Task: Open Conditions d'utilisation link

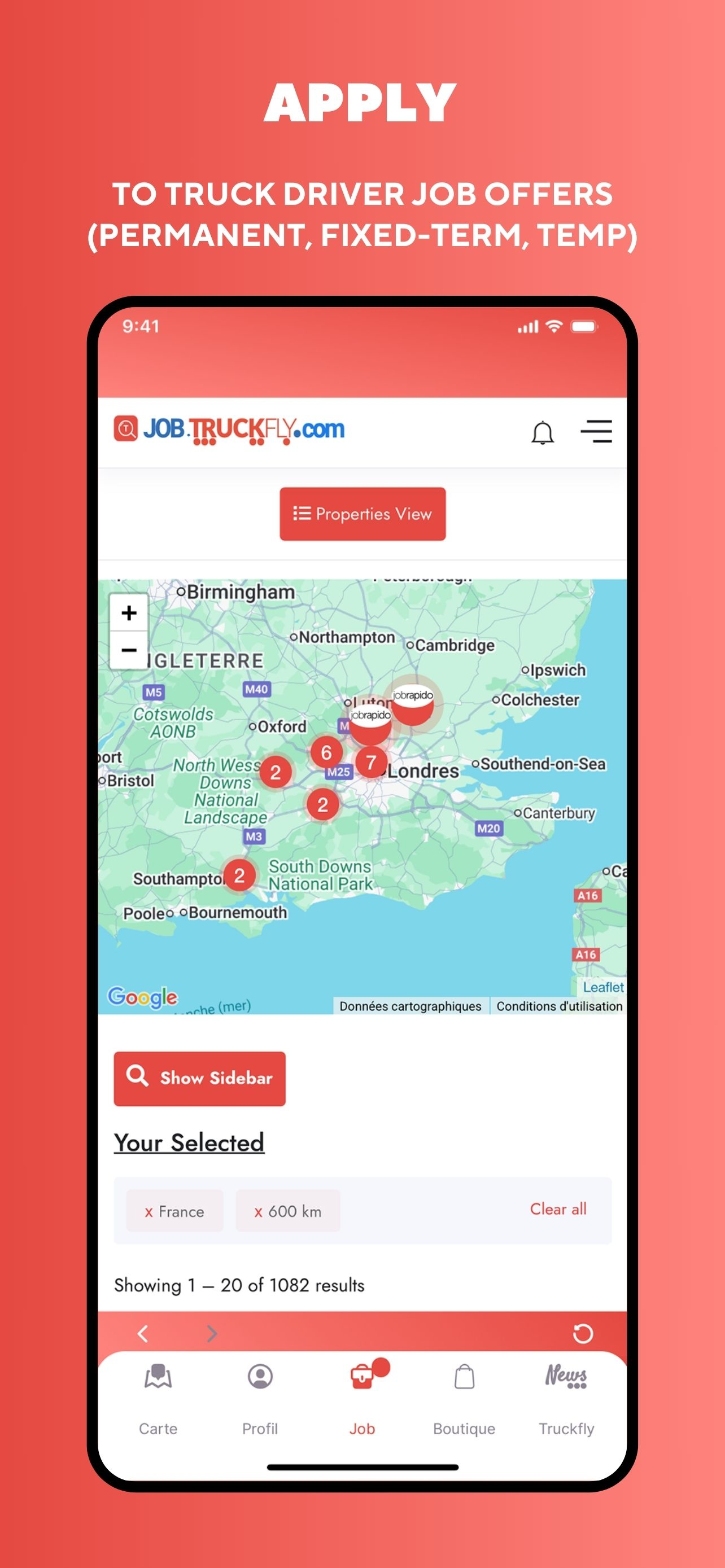Action: tap(559, 1006)
